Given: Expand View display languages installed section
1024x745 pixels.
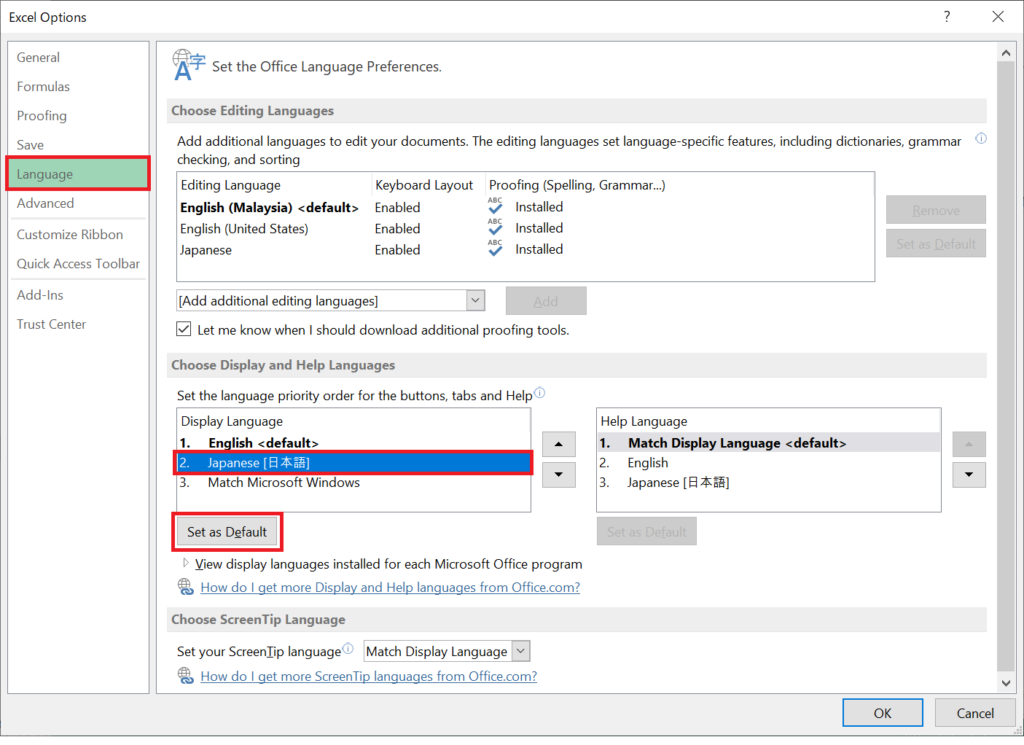Looking at the screenshot, I should [x=185, y=563].
